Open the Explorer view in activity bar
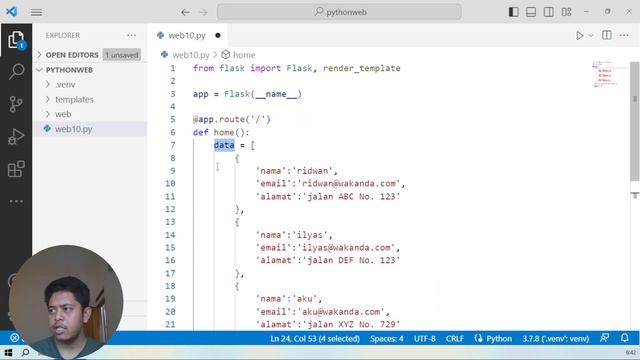The width and height of the screenshot is (640, 360). [16, 40]
